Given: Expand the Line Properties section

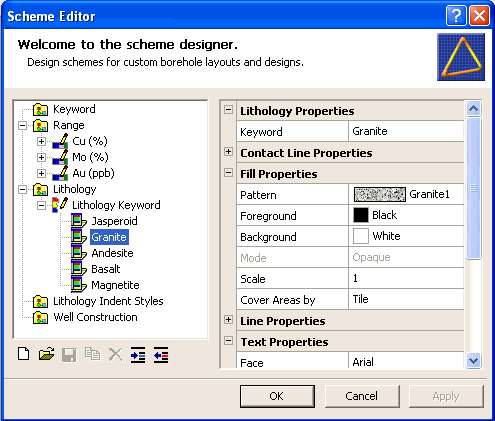Looking at the screenshot, I should coord(228,320).
